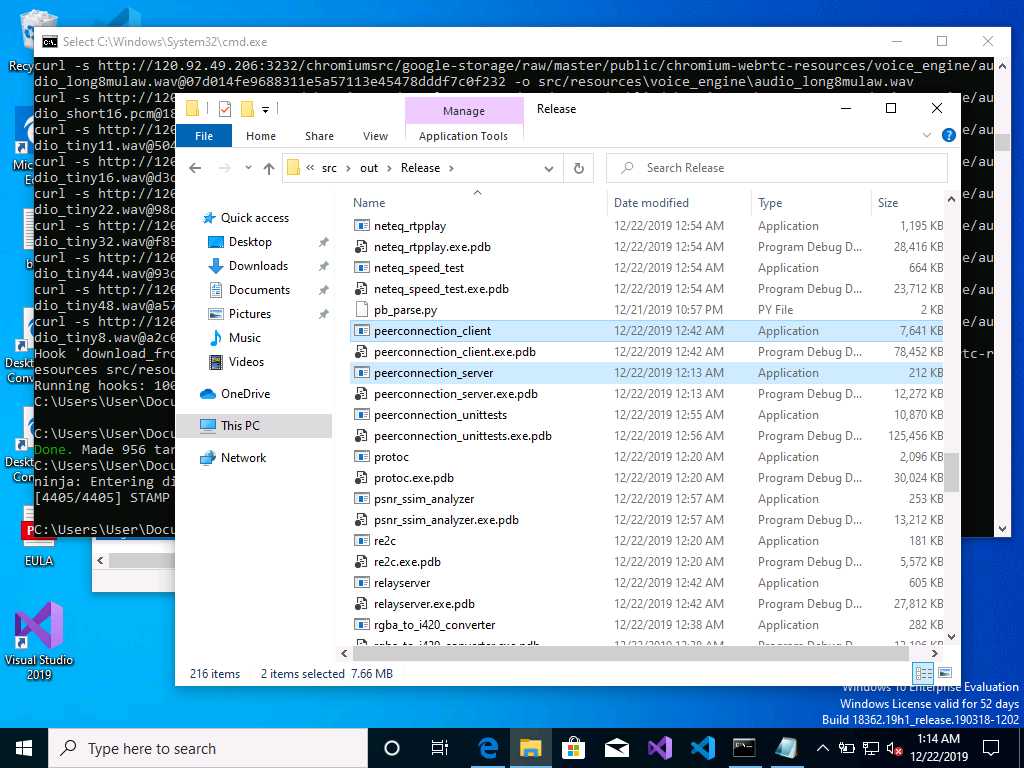The image size is (1024, 768).
Task: Select the relayserver application icon
Action: [361, 583]
